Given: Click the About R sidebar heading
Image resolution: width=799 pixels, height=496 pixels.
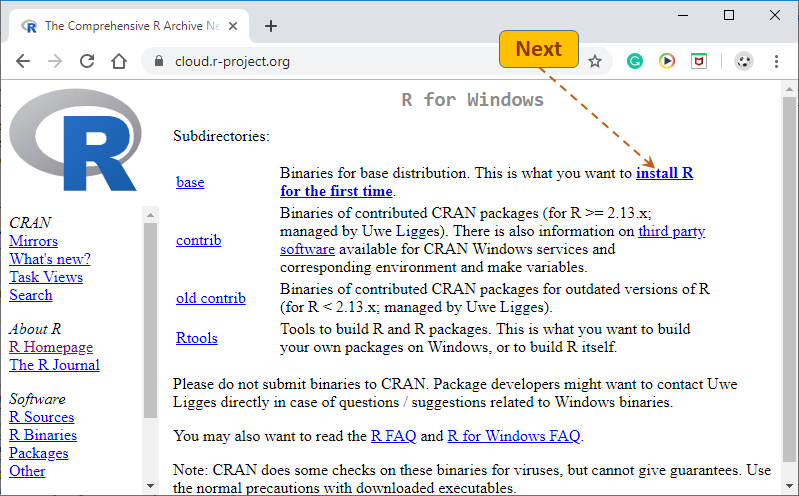Looking at the screenshot, I should (x=35, y=329).
